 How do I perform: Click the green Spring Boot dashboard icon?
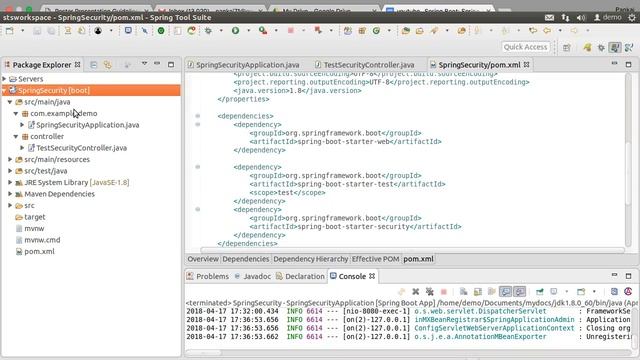click(x=161, y=31)
